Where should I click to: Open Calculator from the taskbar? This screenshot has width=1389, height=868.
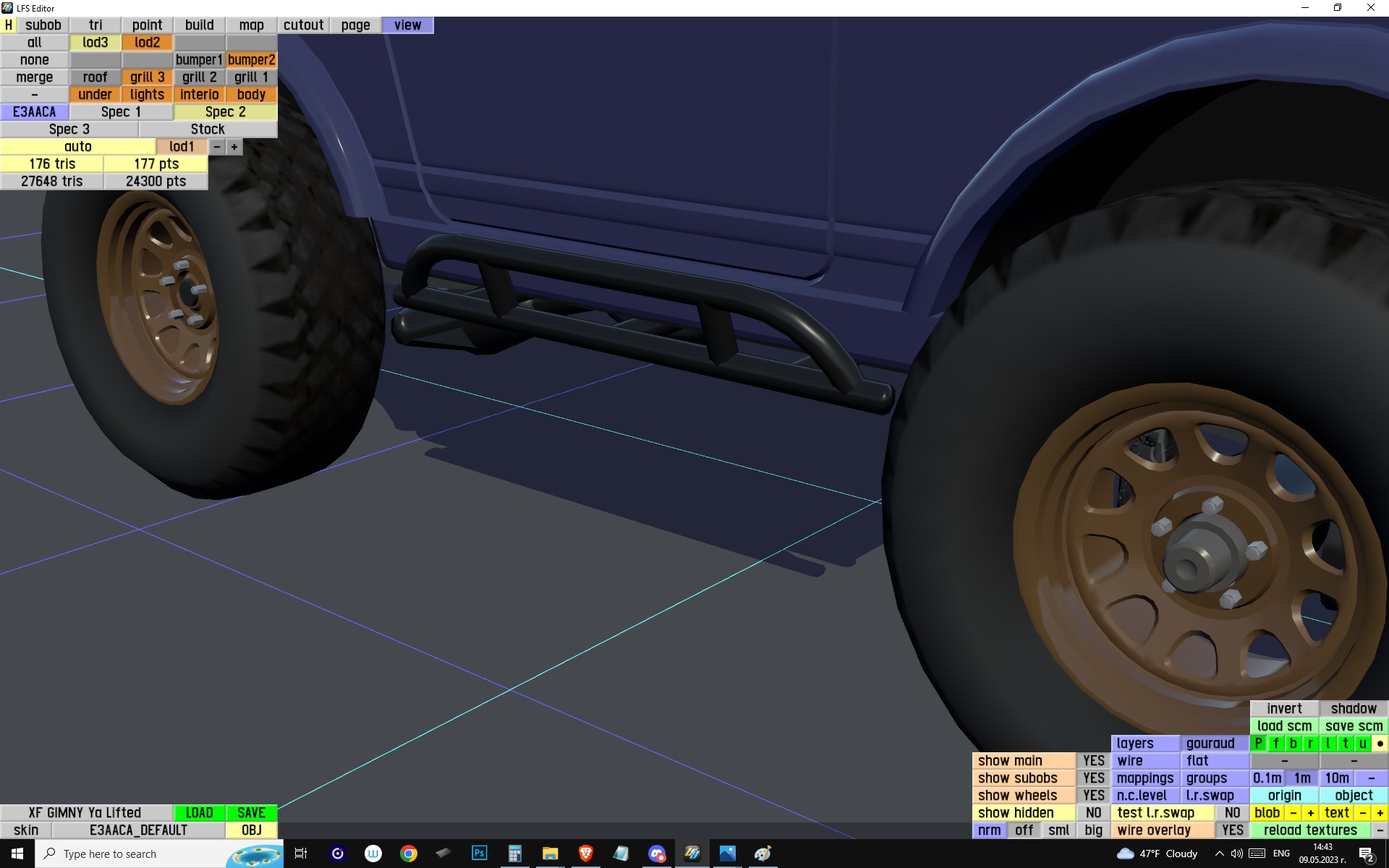point(514,854)
